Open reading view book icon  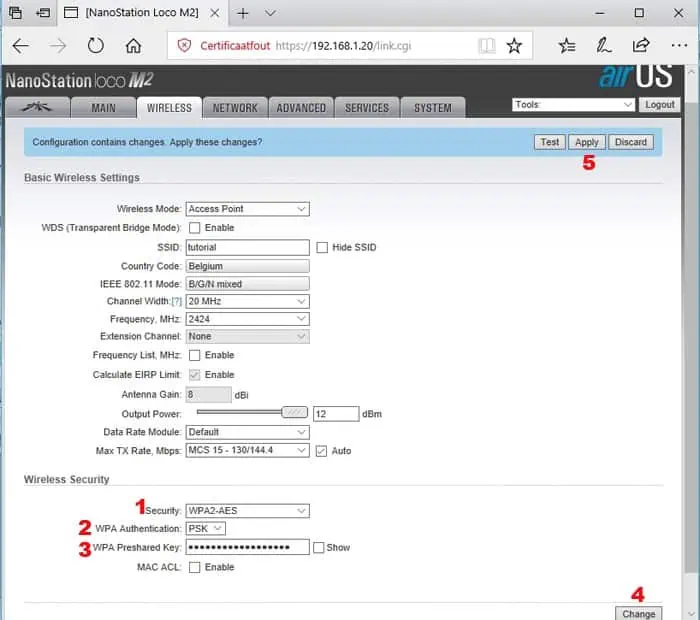pos(486,46)
